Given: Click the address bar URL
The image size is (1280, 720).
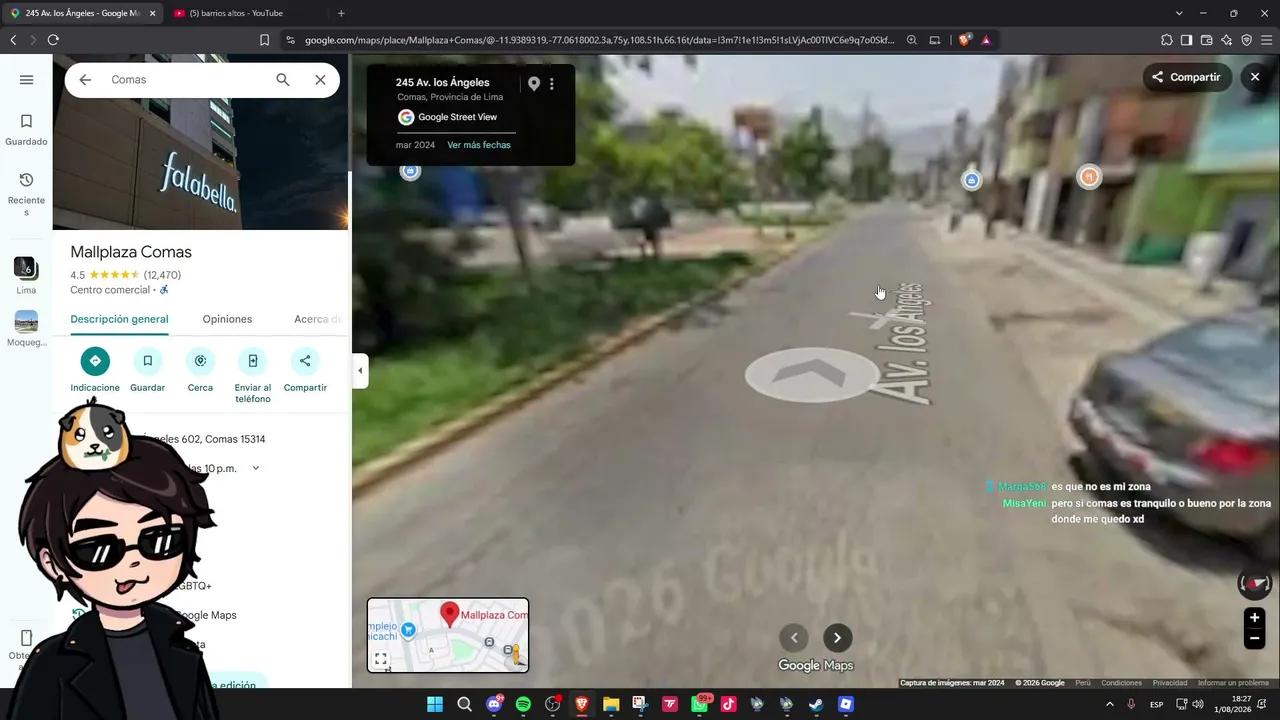Looking at the screenshot, I should point(599,40).
